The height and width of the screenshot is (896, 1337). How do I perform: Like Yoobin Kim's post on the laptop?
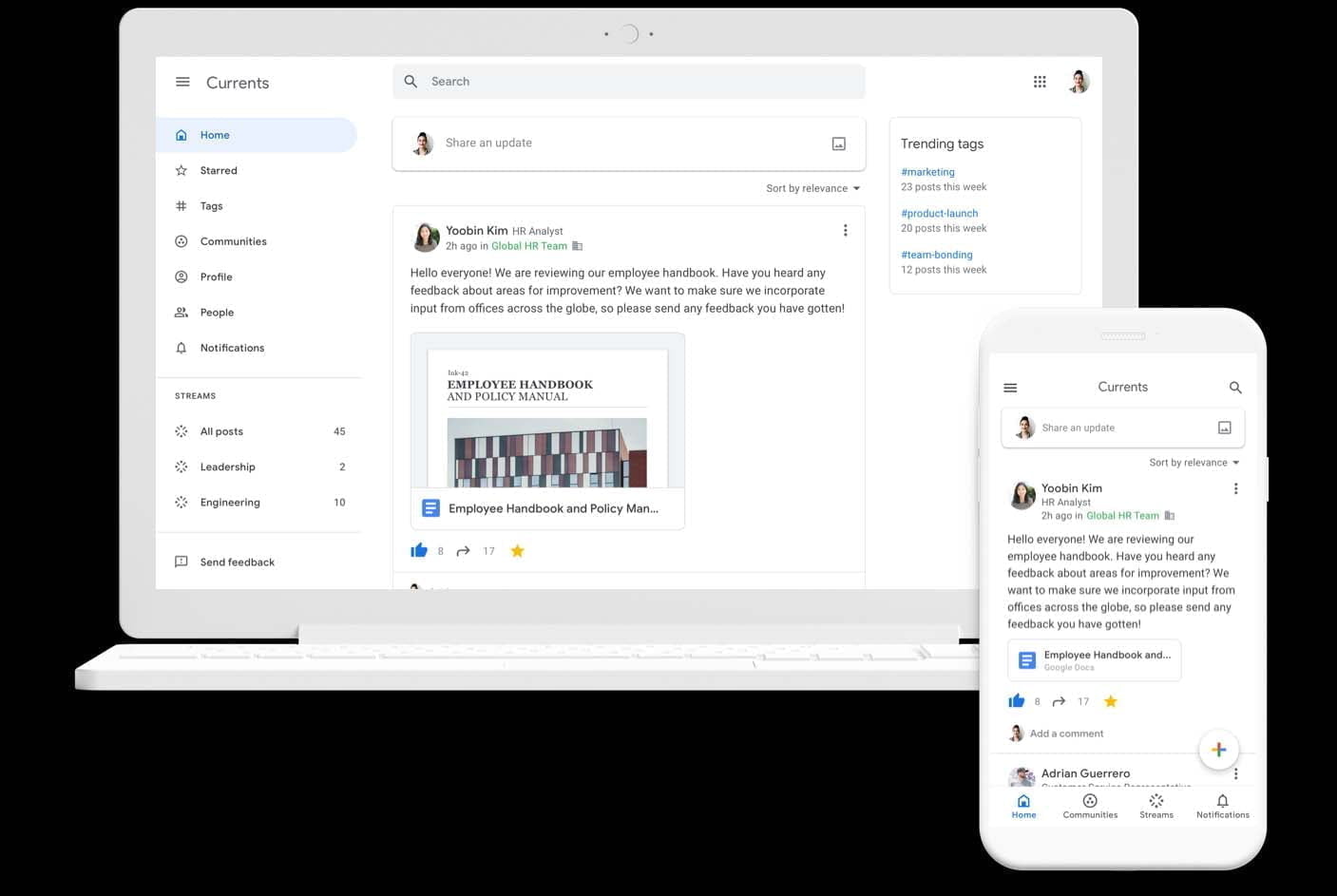419,550
